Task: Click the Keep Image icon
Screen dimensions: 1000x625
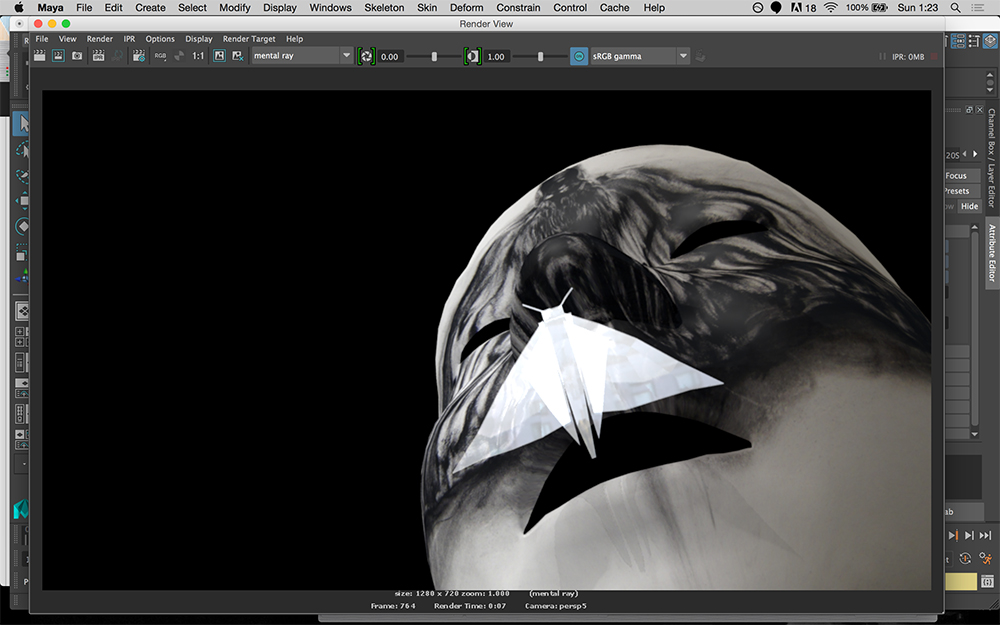Action: [x=219, y=56]
